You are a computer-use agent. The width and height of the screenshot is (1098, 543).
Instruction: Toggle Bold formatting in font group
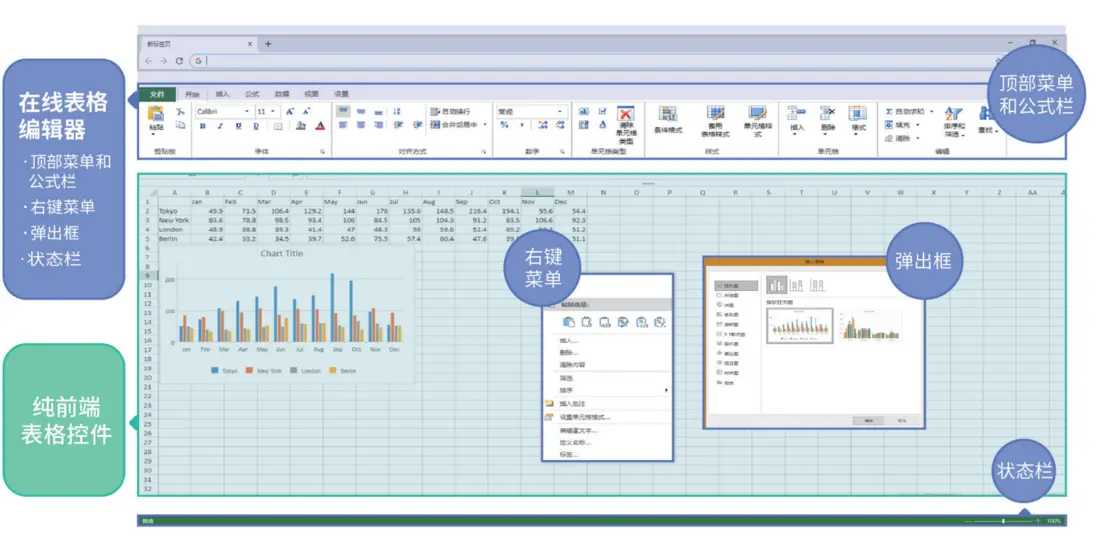coord(202,126)
